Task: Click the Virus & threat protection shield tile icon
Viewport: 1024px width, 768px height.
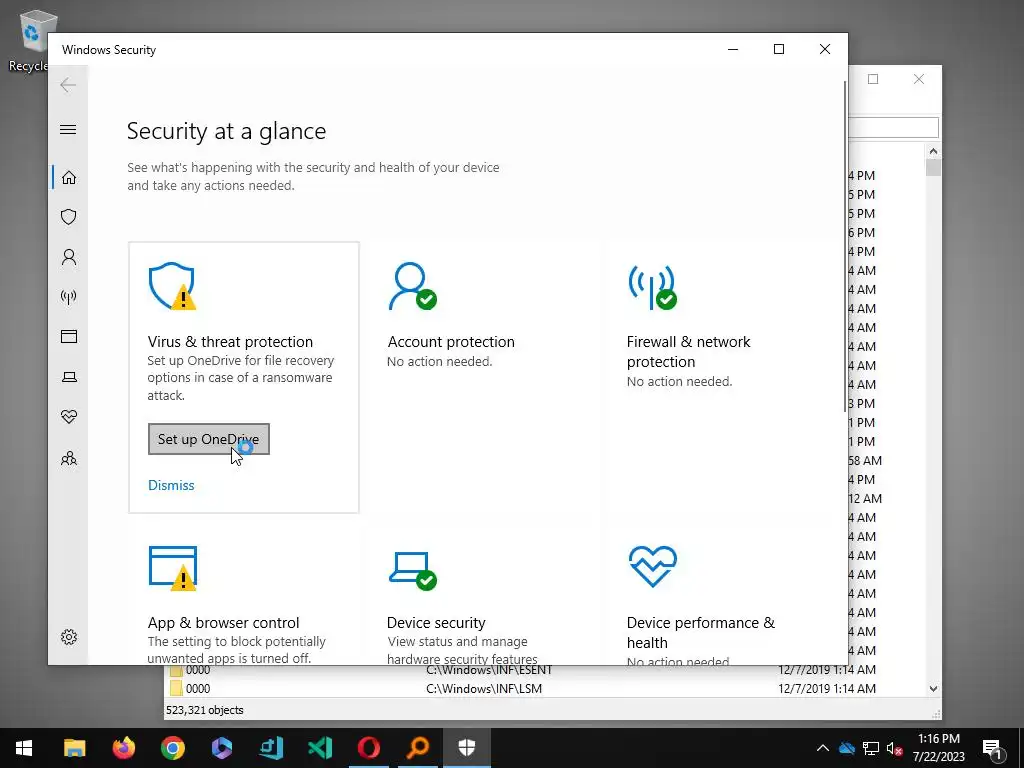Action: [x=172, y=286]
